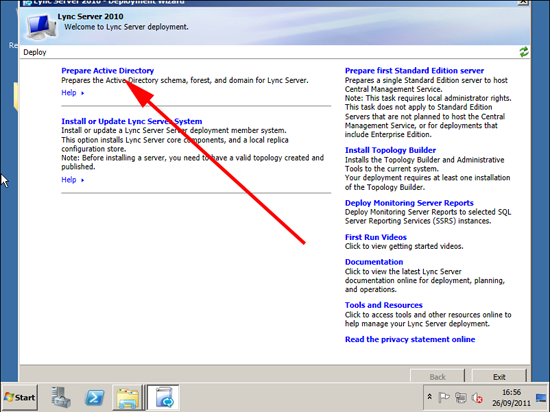Open the Start menu
This screenshot has width=550, height=412.
pos(20,397)
